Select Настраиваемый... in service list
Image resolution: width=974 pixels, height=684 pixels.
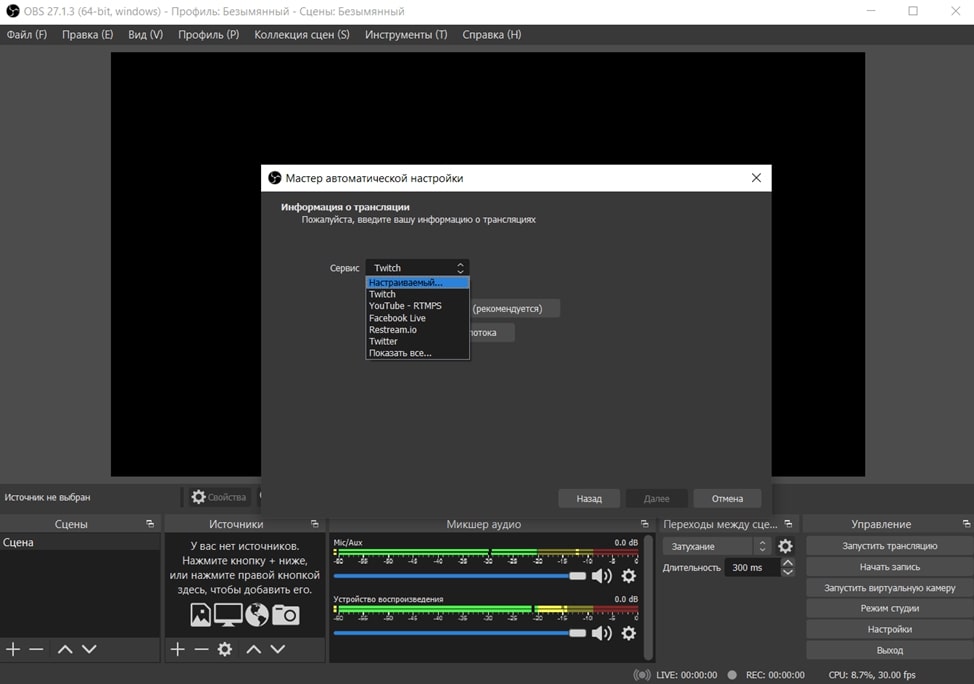coord(417,283)
